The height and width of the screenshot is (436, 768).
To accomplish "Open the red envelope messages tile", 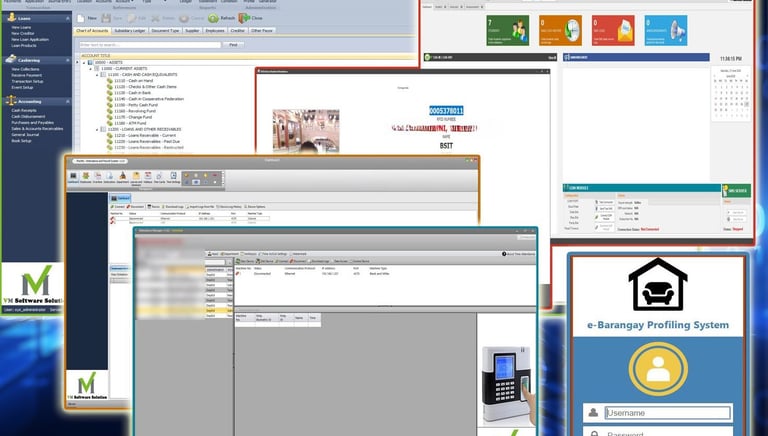I will 613,30.
